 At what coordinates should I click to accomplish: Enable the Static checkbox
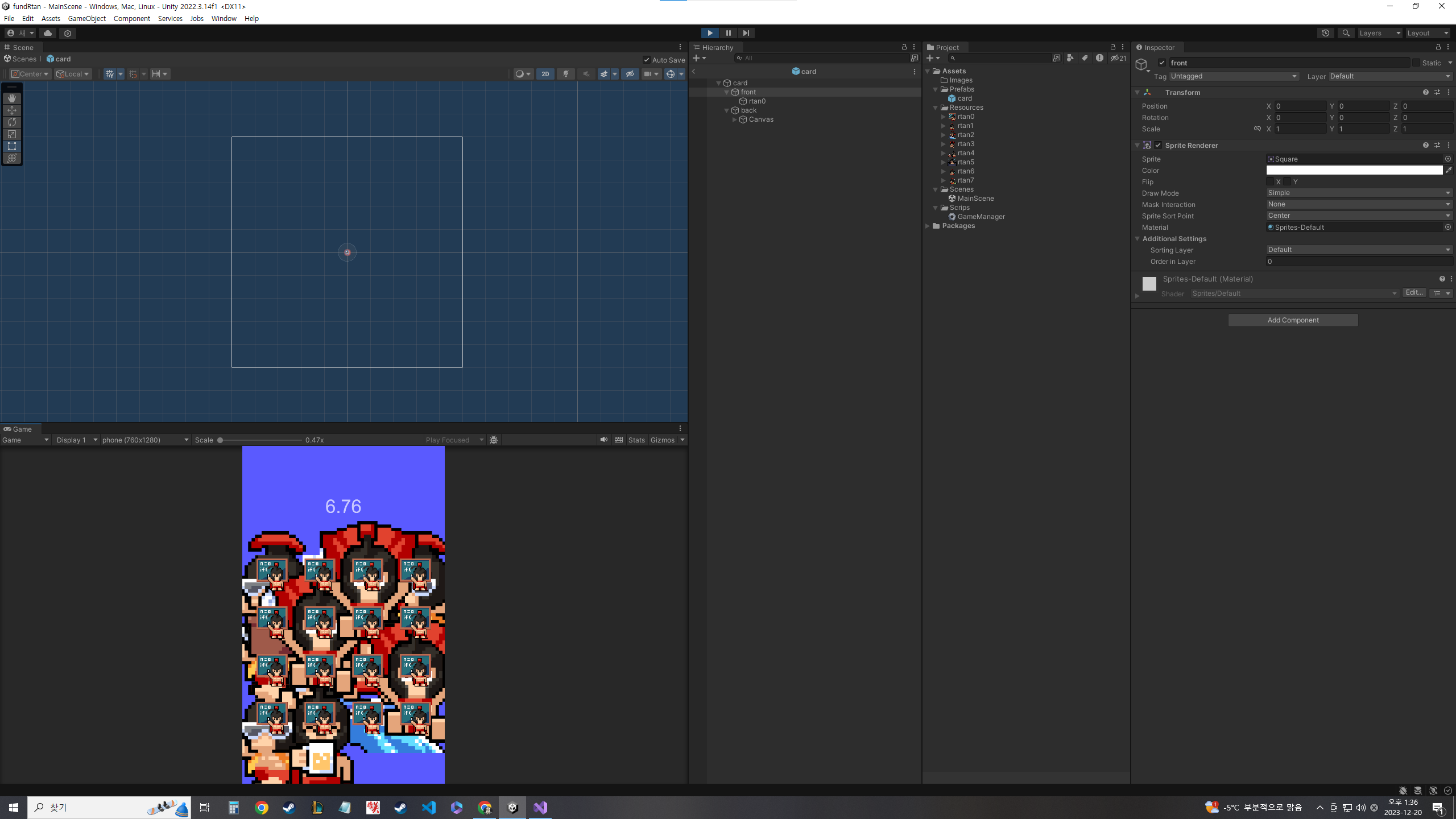coord(1416,63)
